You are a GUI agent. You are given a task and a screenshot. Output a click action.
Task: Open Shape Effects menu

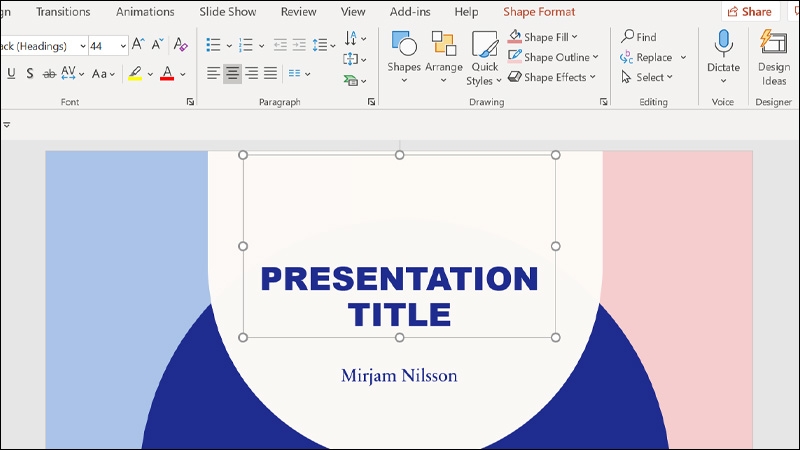tap(552, 77)
